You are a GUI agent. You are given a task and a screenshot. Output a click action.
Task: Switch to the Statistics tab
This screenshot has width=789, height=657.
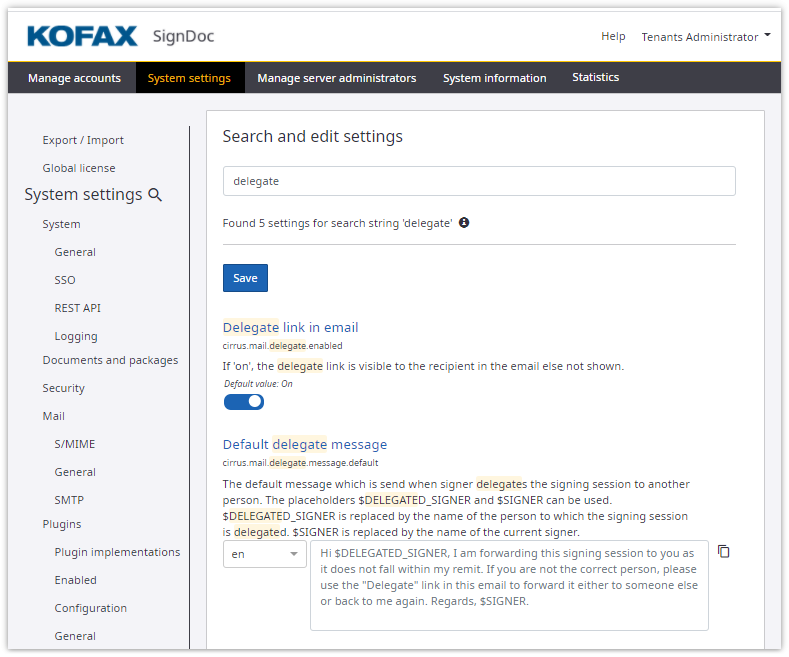[595, 78]
